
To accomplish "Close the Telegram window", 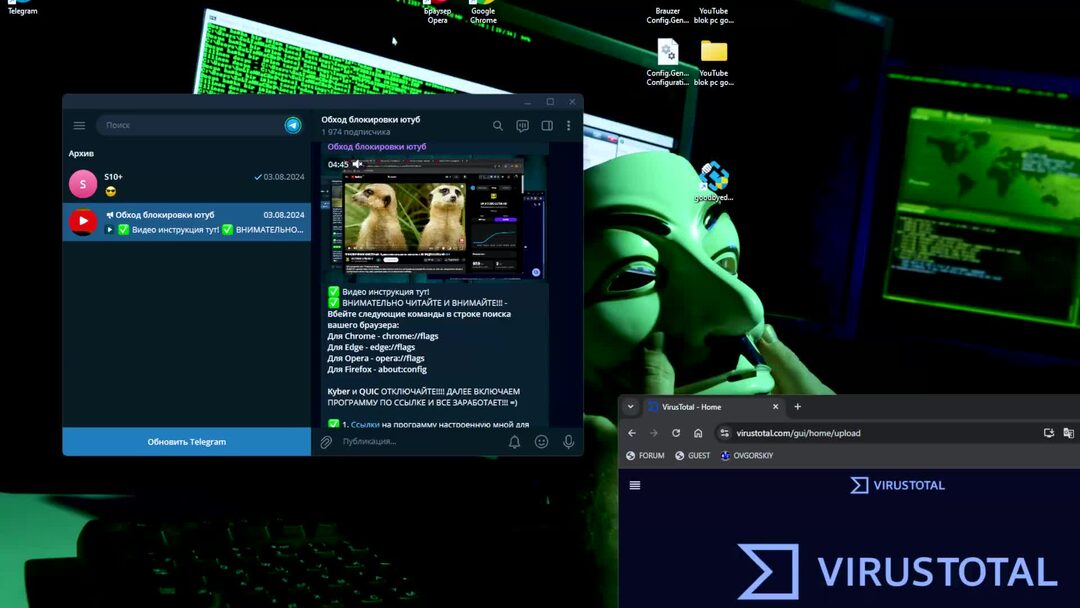I will pyautogui.click(x=572, y=102).
